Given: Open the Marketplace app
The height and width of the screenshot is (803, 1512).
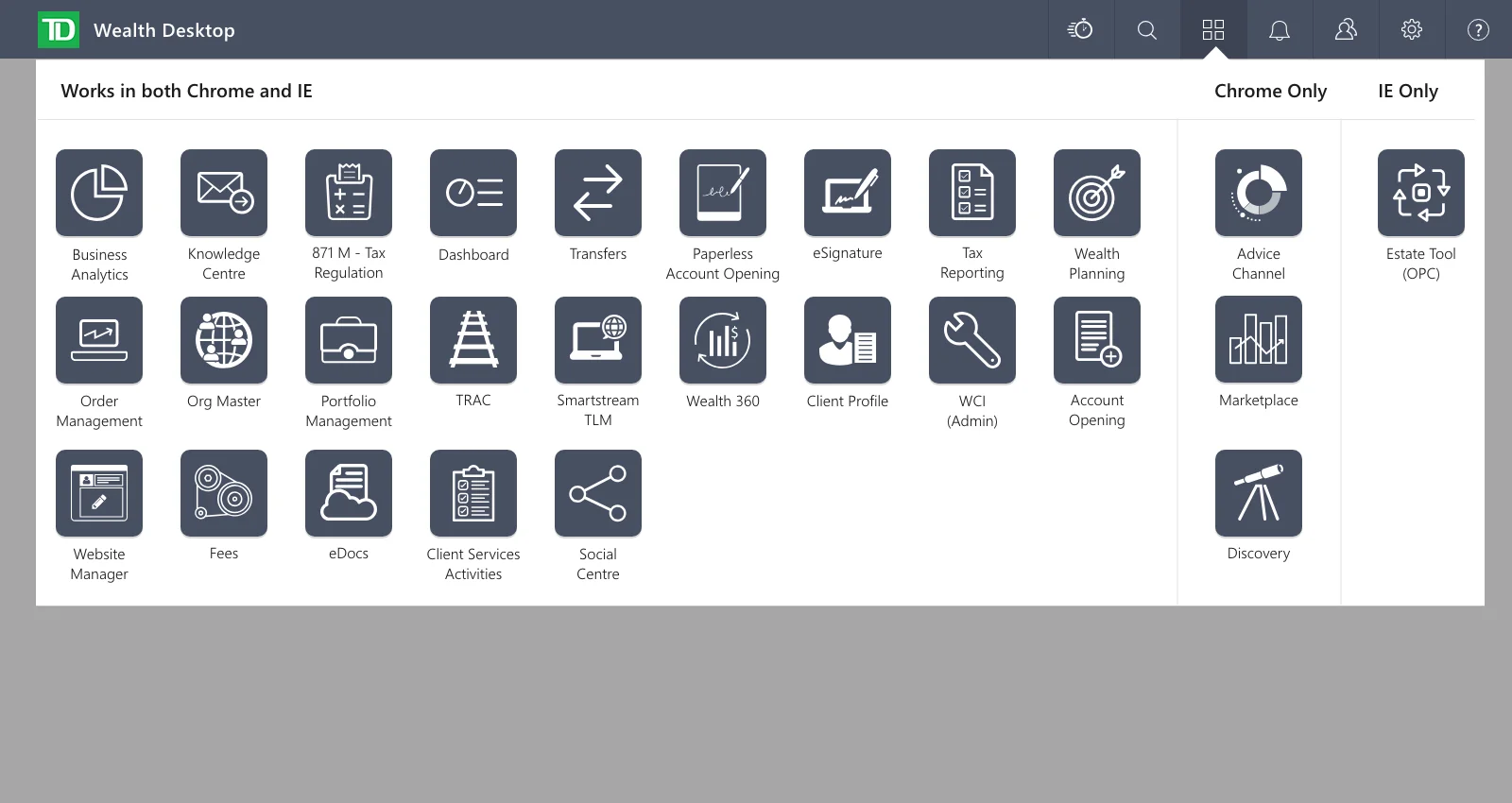Looking at the screenshot, I should point(1259,340).
